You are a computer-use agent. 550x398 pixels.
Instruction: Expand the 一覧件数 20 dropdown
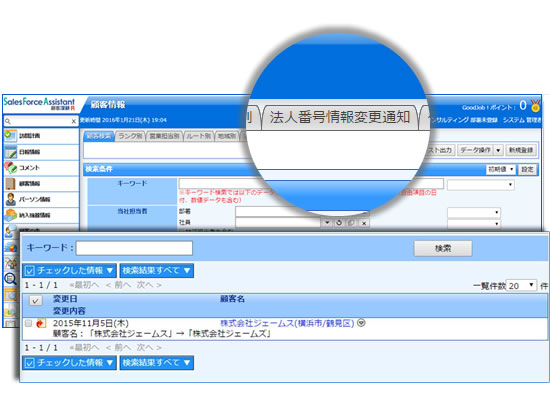[x=522, y=285]
